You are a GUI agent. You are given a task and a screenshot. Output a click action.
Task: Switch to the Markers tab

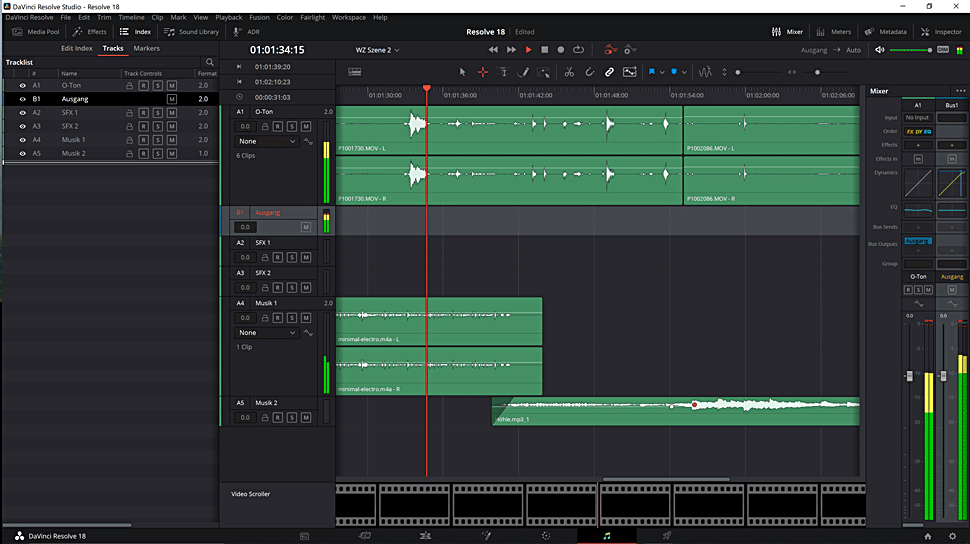(147, 48)
